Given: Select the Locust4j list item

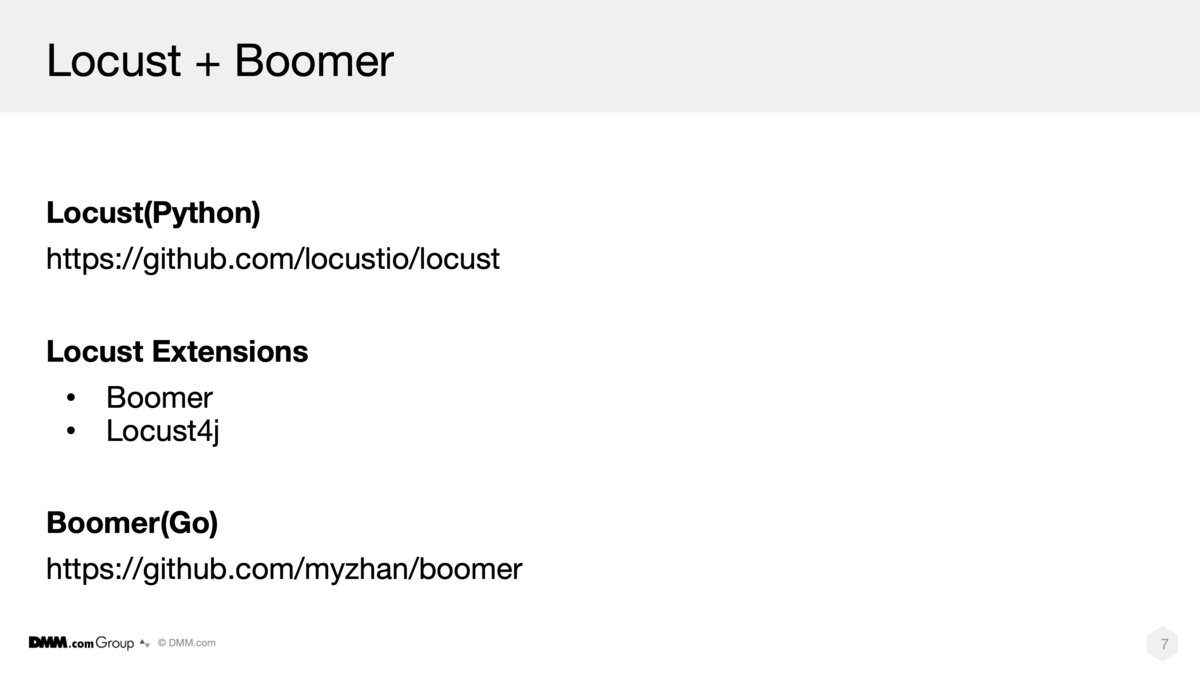Looking at the screenshot, I should click(x=162, y=432).
